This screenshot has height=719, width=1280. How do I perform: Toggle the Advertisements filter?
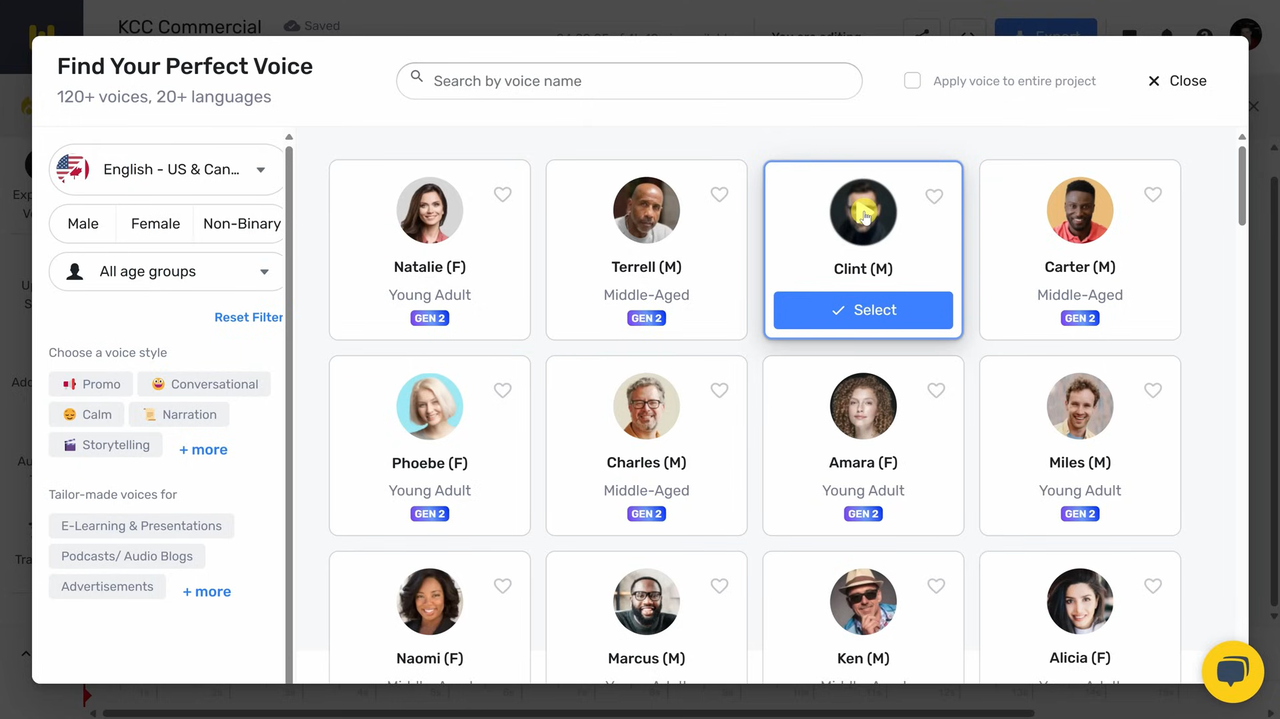click(x=107, y=587)
